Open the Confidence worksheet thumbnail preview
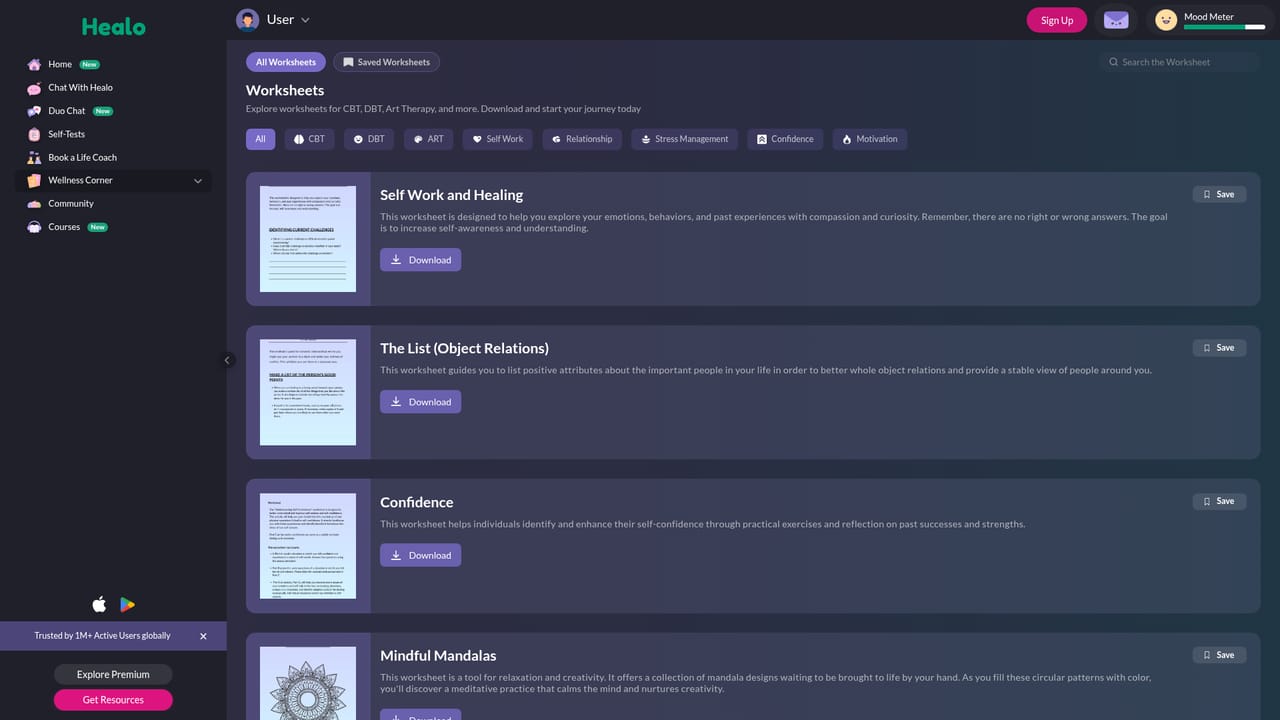 click(x=308, y=546)
